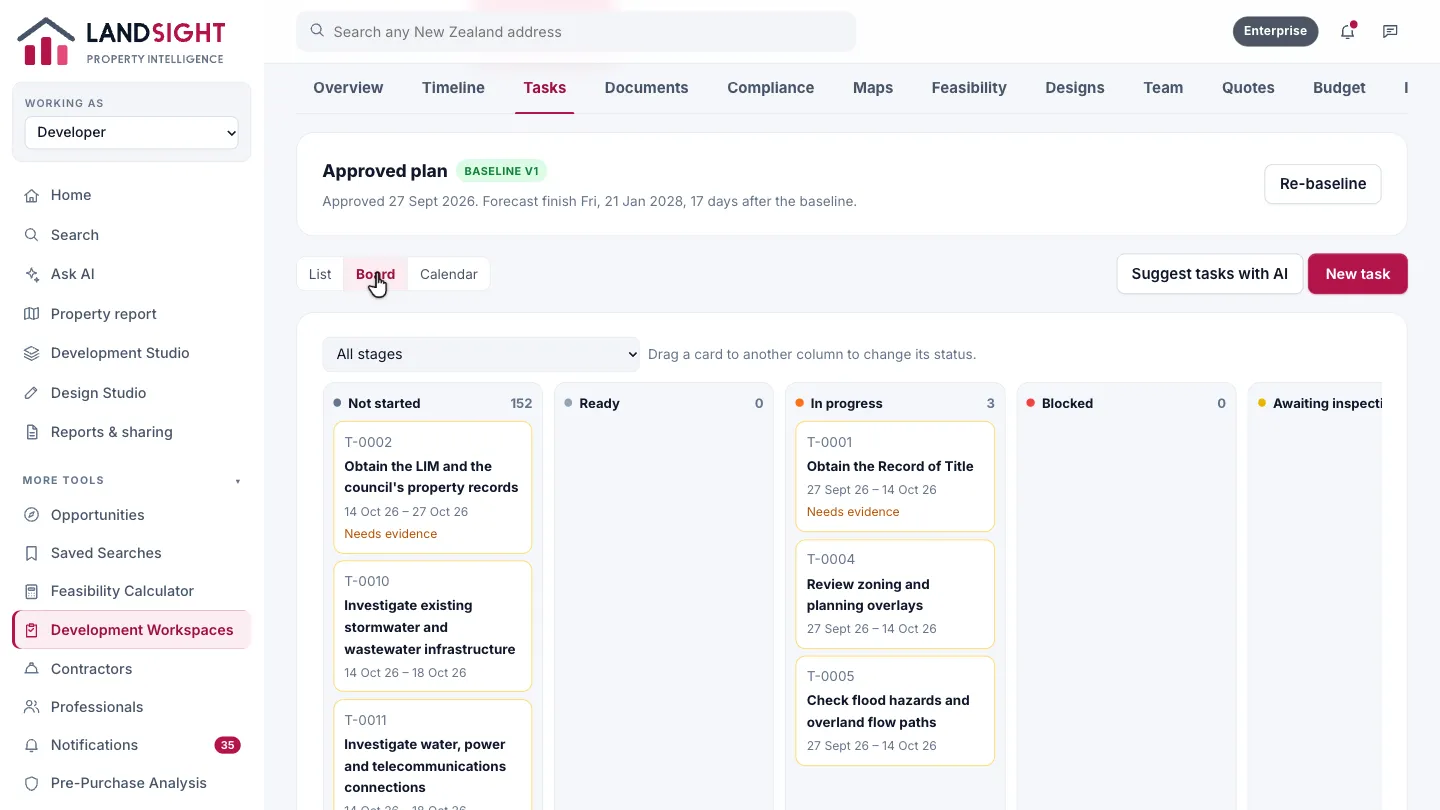Switch to the List view
1440x810 pixels.
[320, 274]
